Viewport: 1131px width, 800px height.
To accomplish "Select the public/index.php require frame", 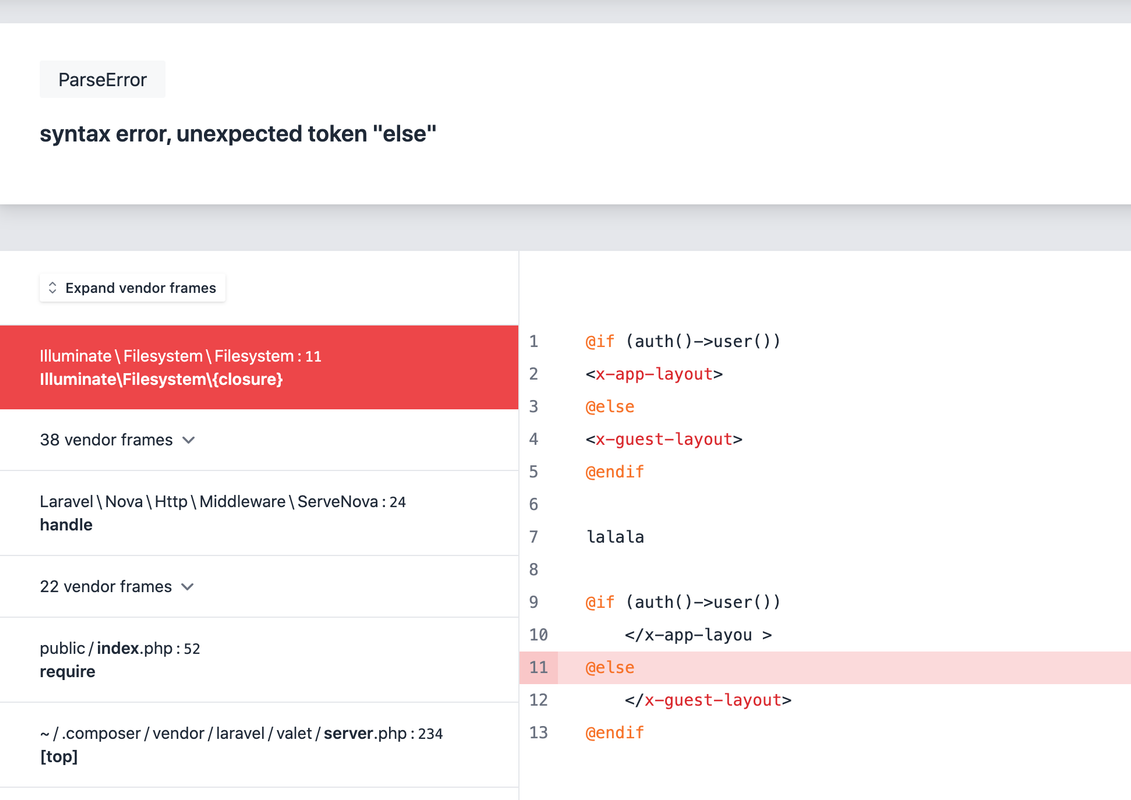I will tap(259, 659).
